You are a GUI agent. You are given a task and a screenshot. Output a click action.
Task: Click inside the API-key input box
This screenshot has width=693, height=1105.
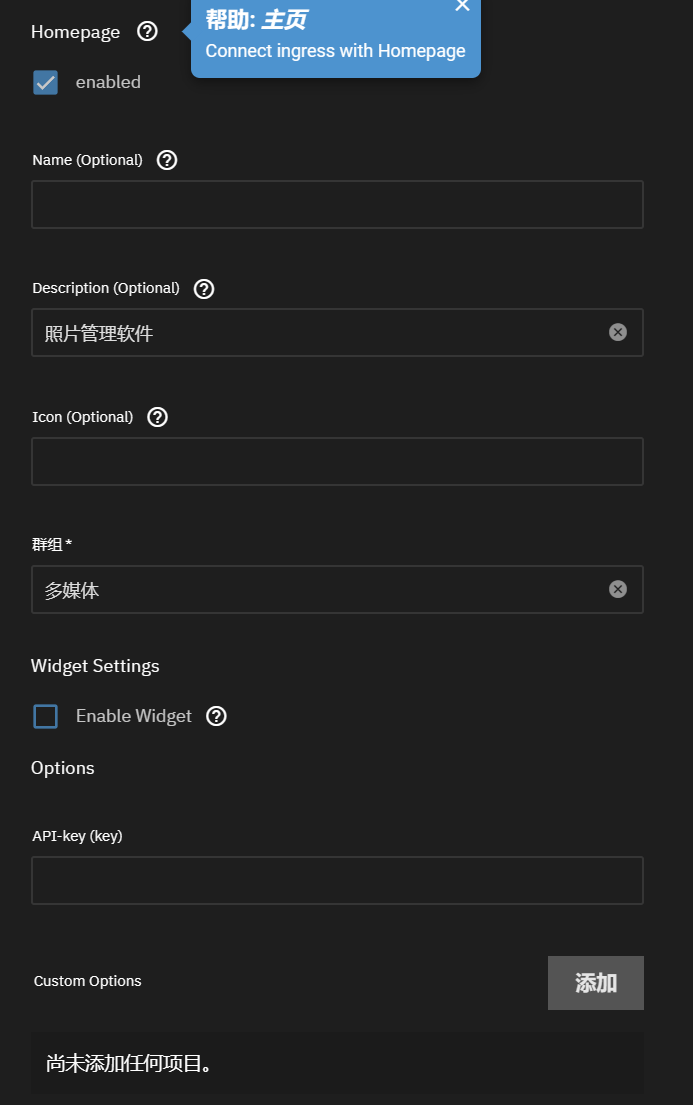click(337, 880)
